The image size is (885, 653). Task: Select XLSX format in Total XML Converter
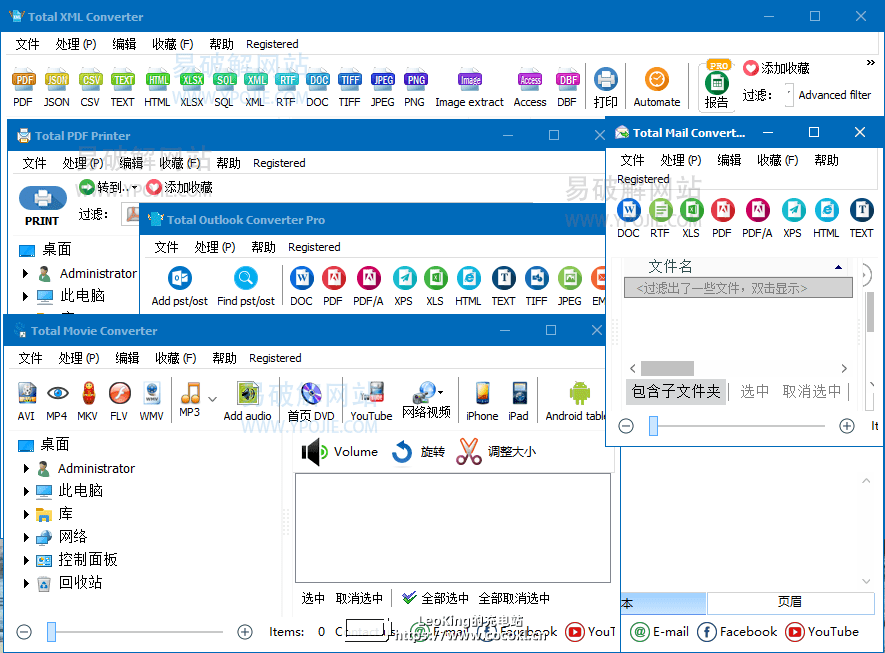coord(192,88)
